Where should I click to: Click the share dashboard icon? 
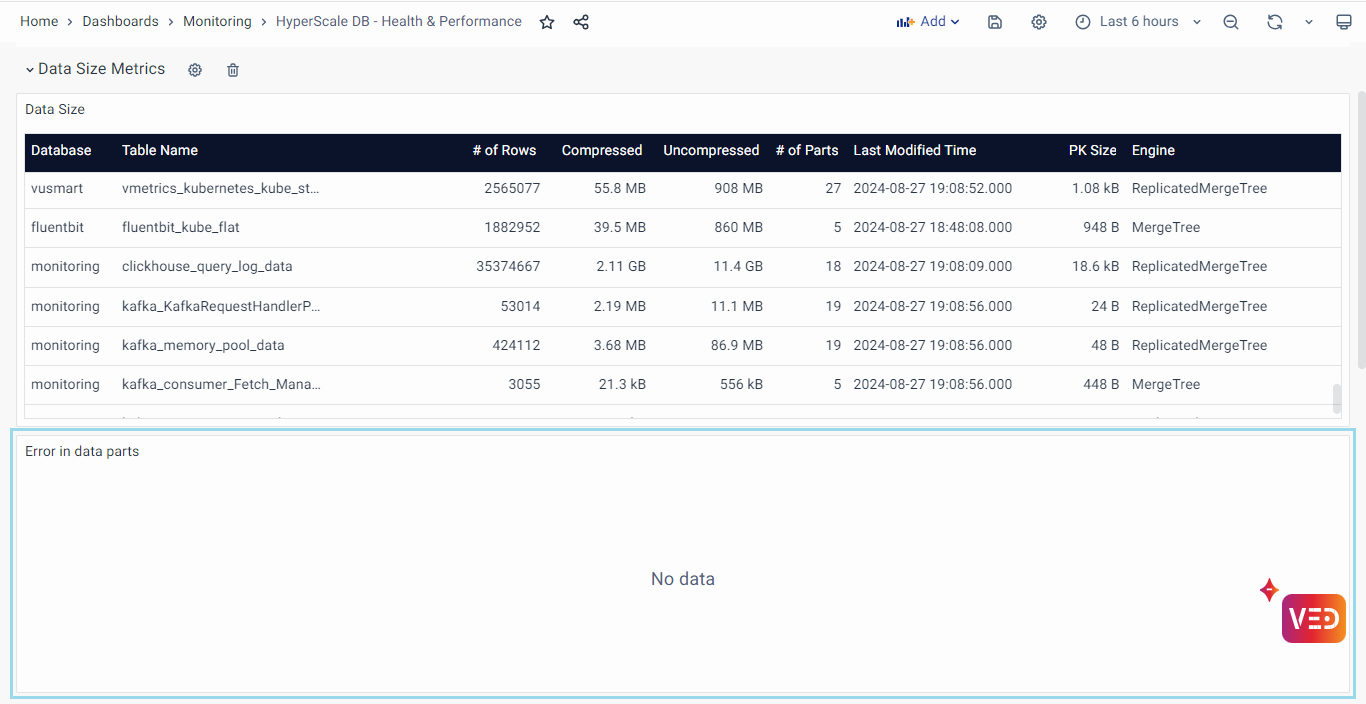[x=581, y=22]
